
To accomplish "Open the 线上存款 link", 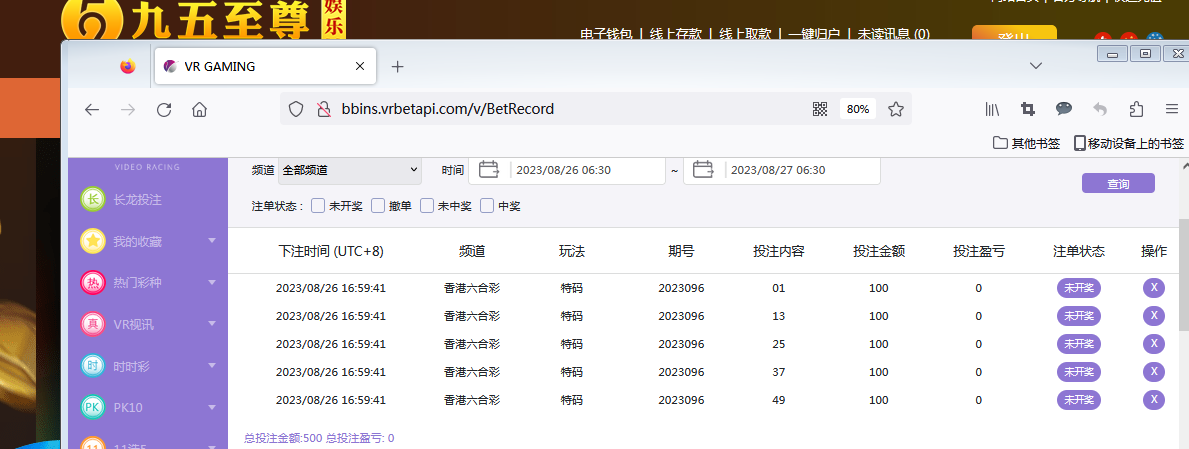I will point(676,34).
